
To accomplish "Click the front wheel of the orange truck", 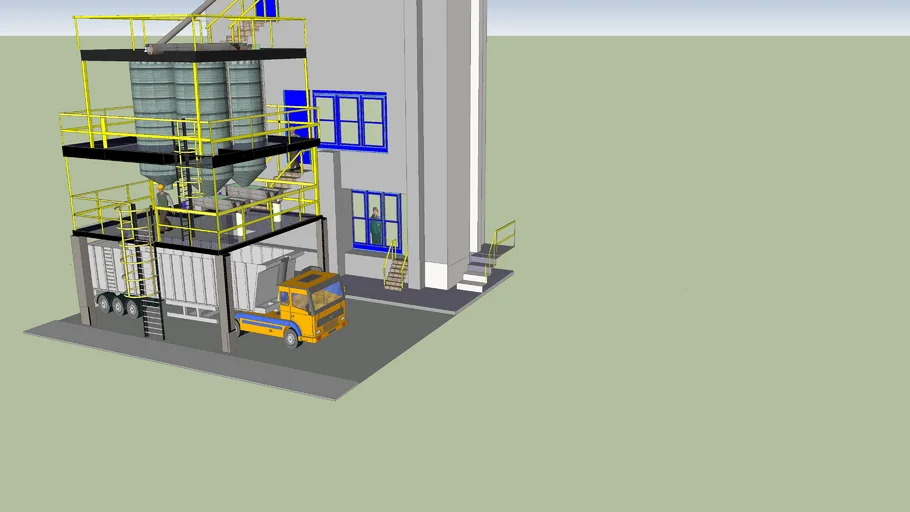I will [x=291, y=337].
